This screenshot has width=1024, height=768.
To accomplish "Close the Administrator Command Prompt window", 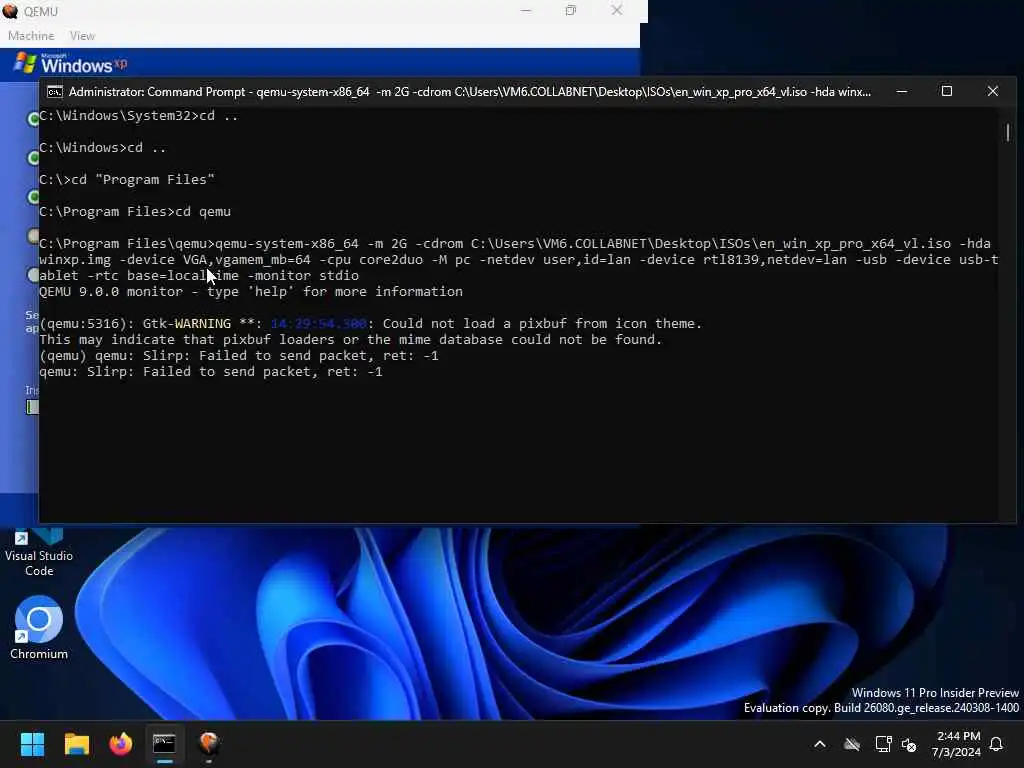I will pyautogui.click(x=992, y=92).
